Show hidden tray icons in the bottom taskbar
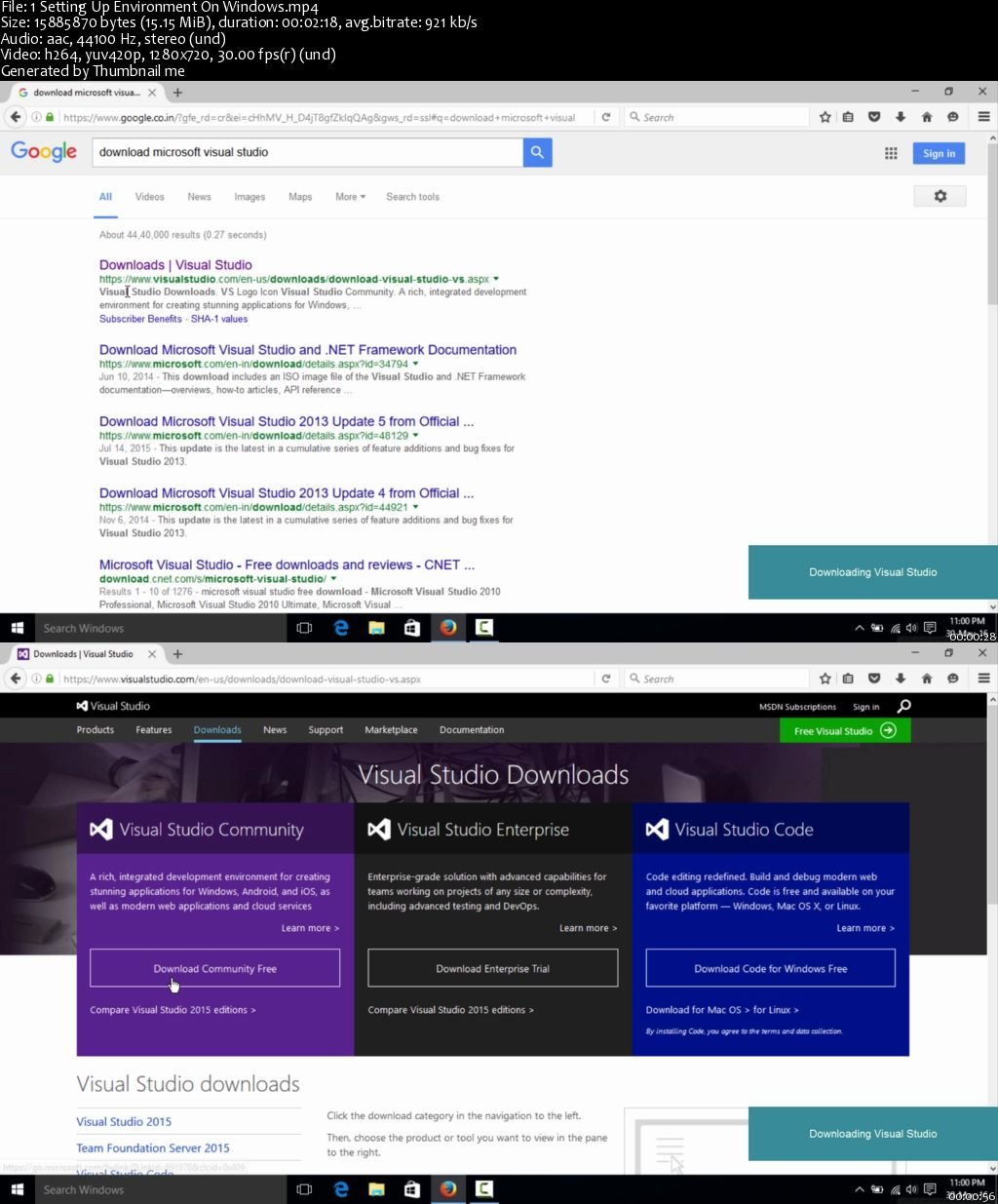Viewport: 998px width, 1204px height. point(859,1189)
